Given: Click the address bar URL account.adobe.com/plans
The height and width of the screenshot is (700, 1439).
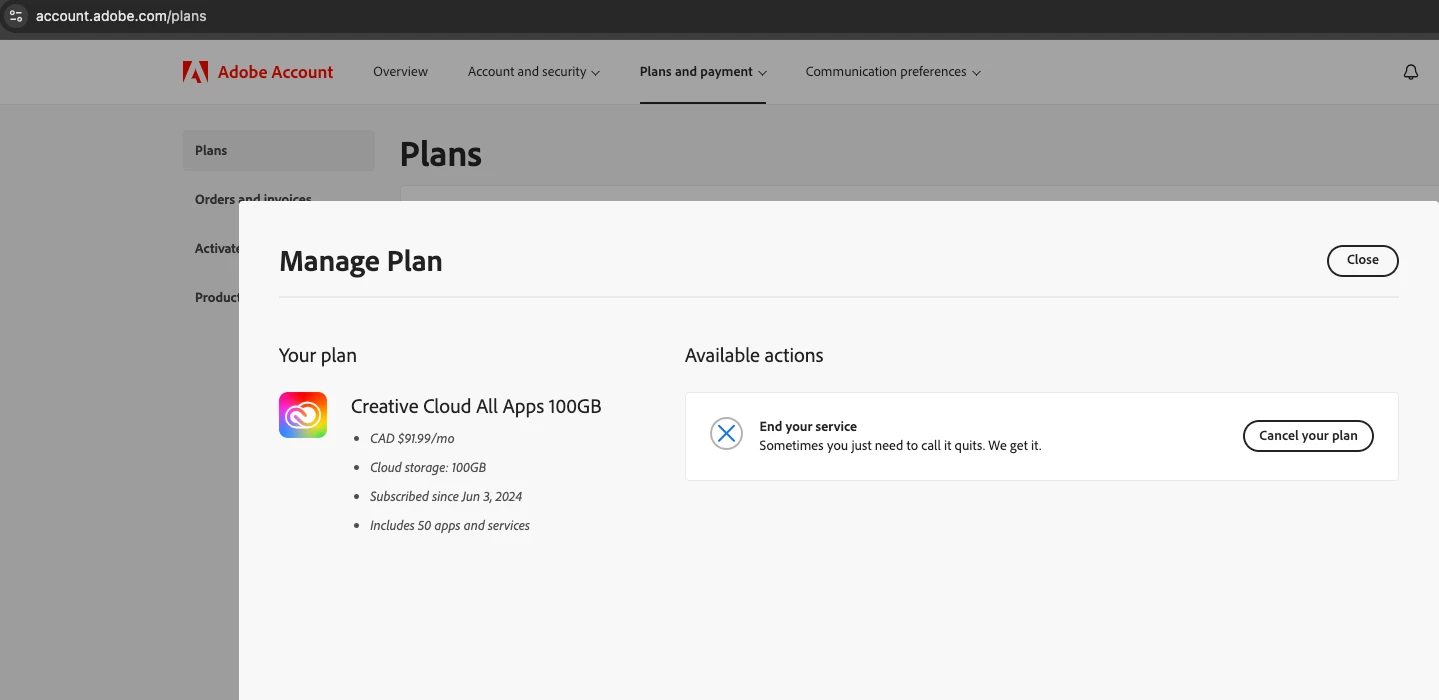Looking at the screenshot, I should pyautogui.click(x=121, y=16).
